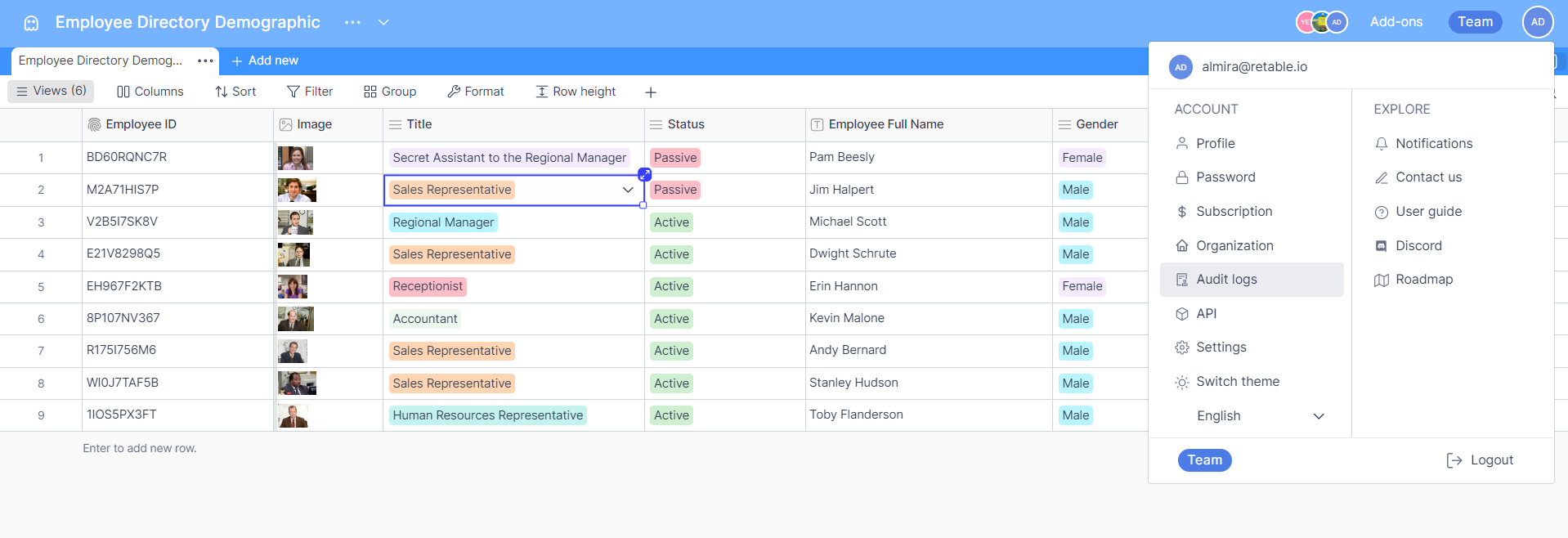This screenshot has height=538, width=1568.
Task: Click the Logout button
Action: click(x=1480, y=460)
